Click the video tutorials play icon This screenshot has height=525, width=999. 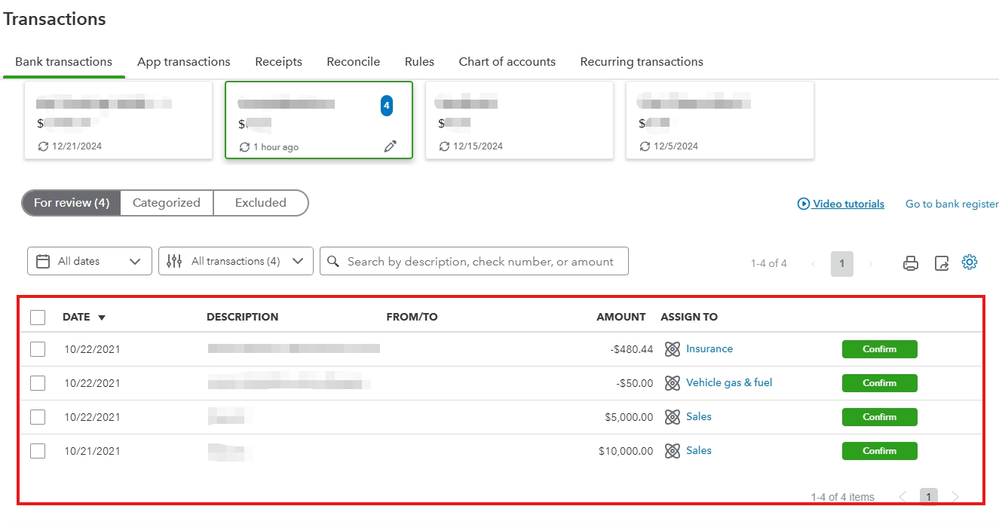(803, 204)
